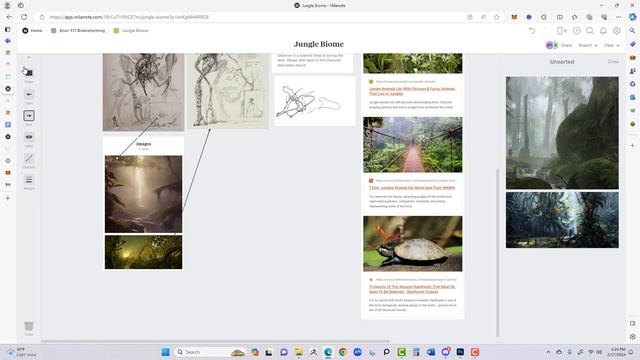Open 7 Epic Jungles Around the World link
The width and height of the screenshot is (640, 360).
pyautogui.click(x=412, y=188)
